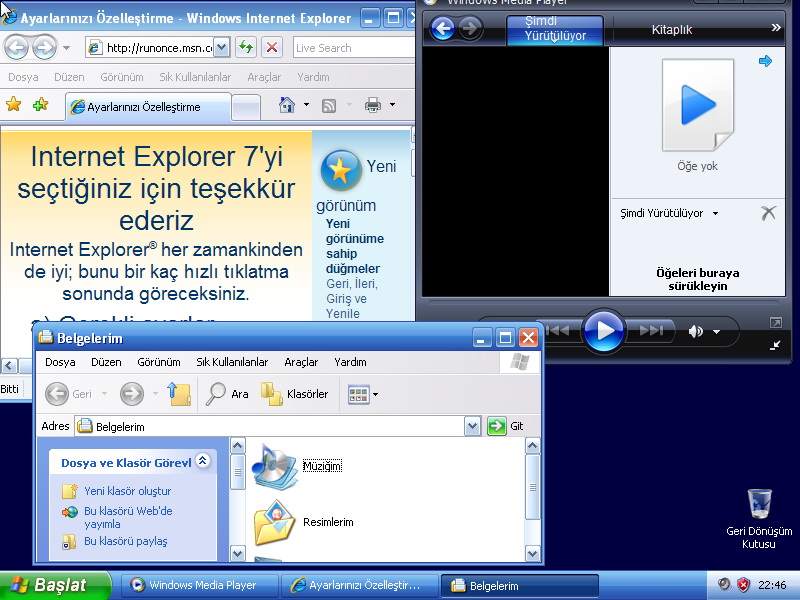Open the Düzen menu in Belgelerim

(x=106, y=362)
